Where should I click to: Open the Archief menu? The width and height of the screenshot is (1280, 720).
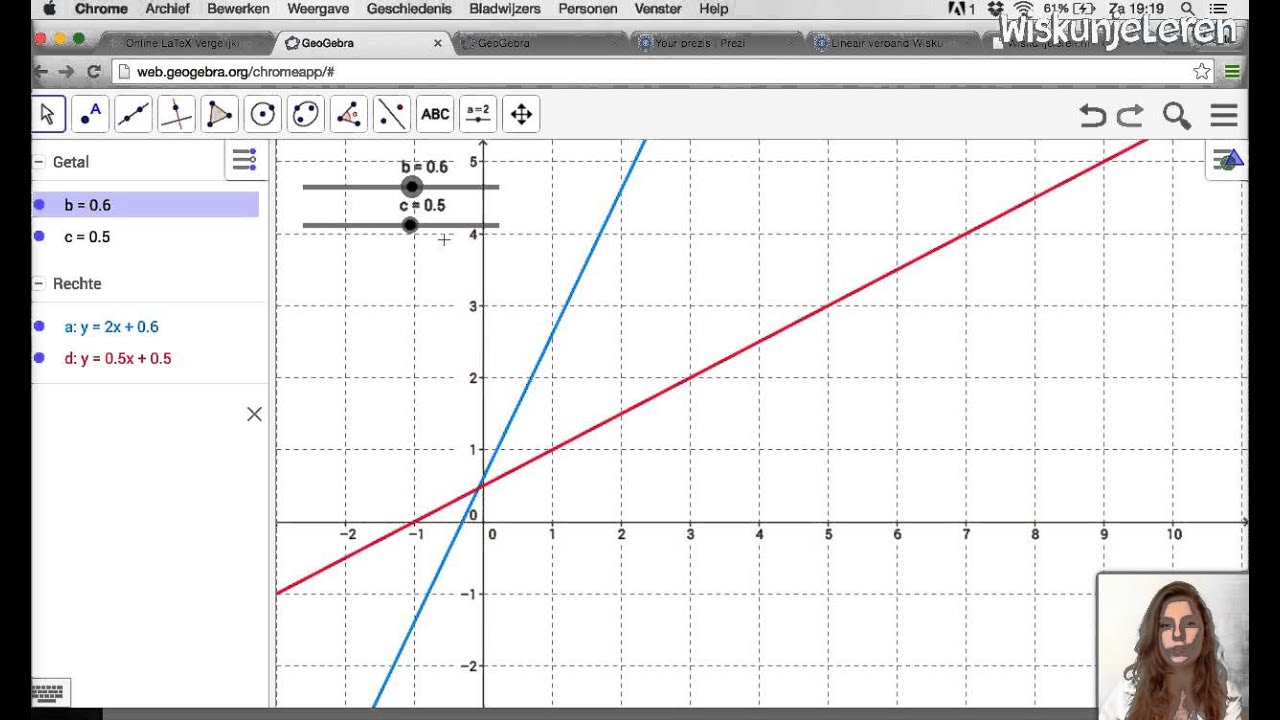[x=167, y=9]
